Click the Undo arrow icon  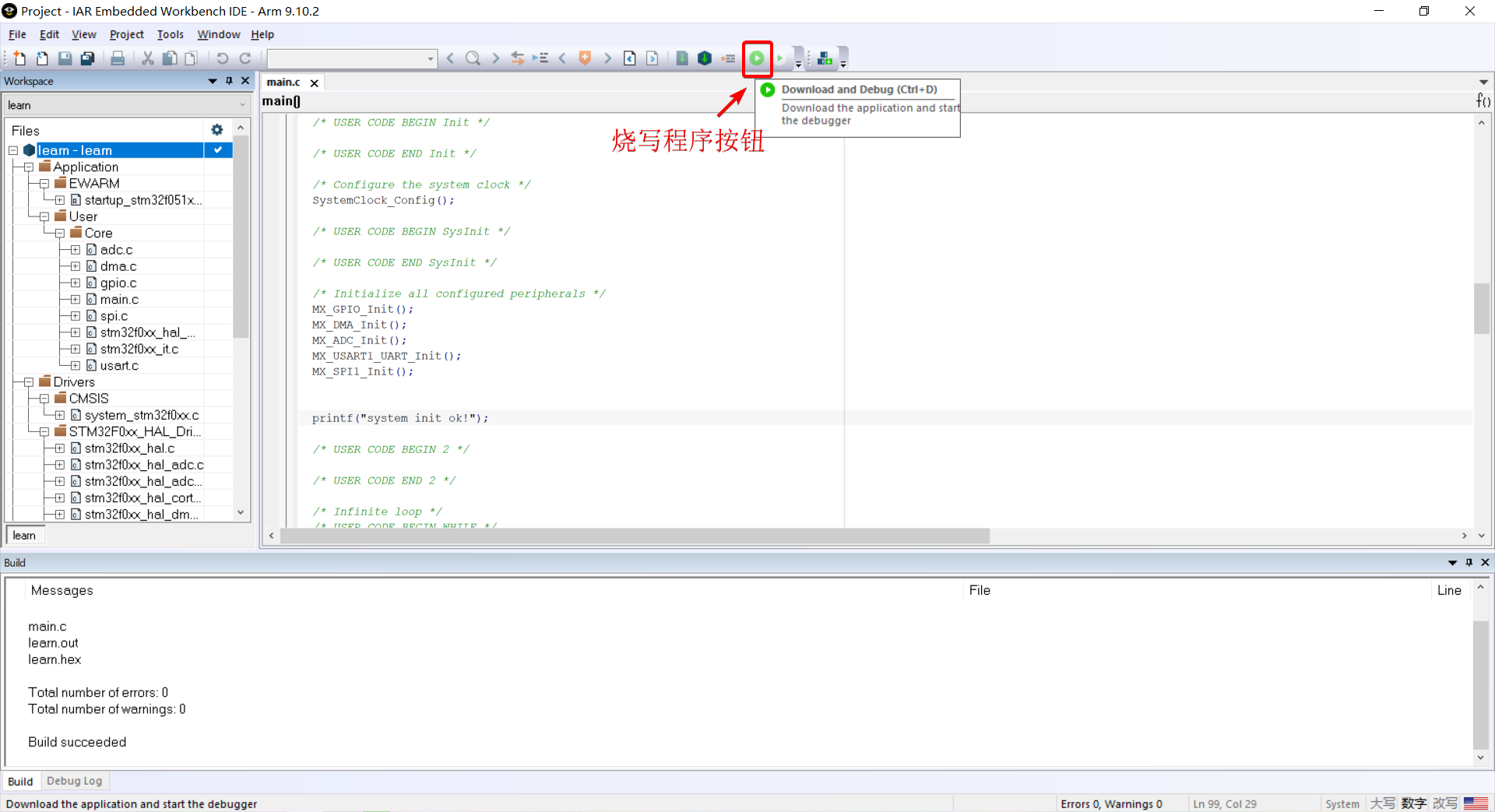click(x=222, y=58)
